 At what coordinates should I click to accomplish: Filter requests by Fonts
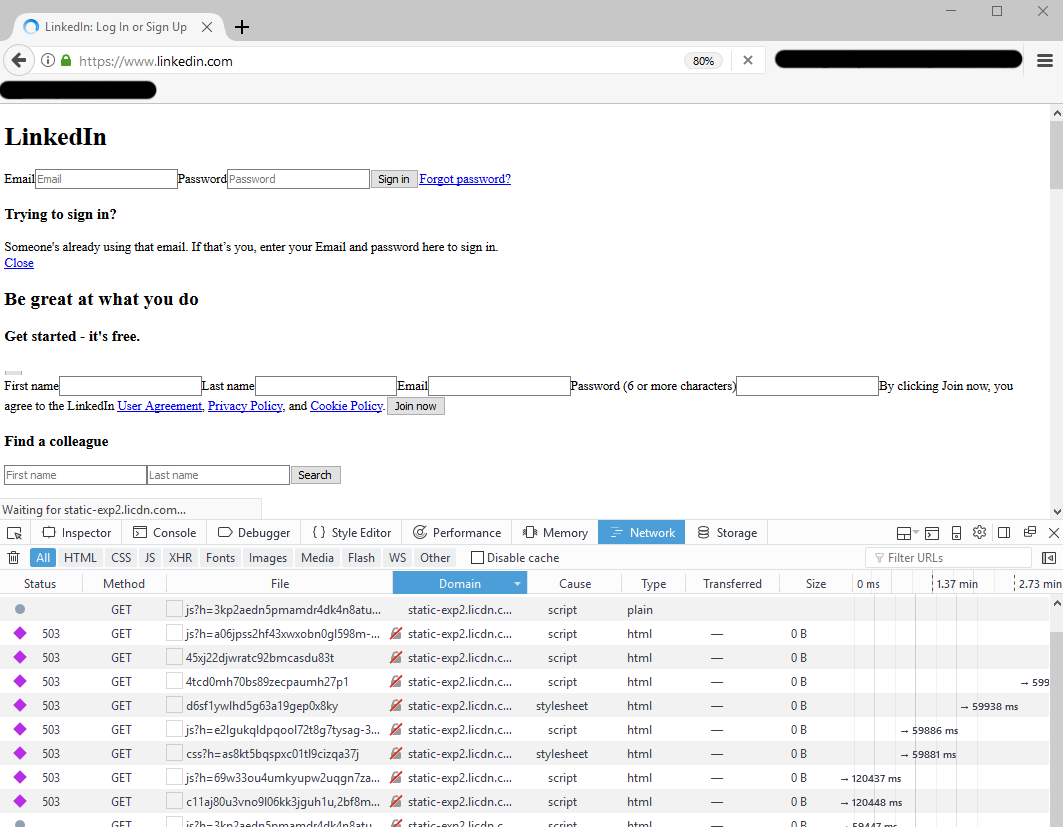click(220, 558)
